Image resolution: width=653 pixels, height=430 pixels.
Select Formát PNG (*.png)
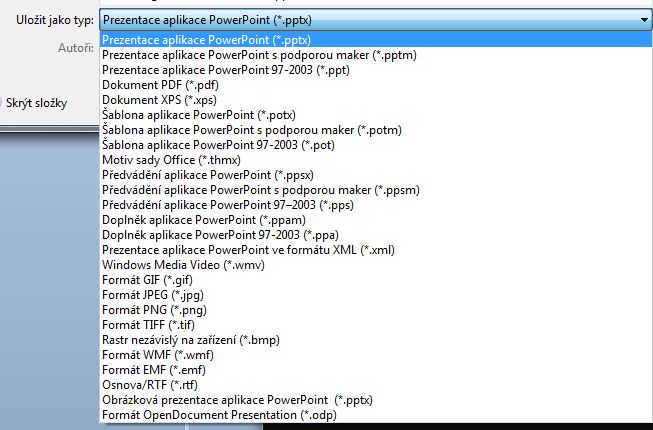(376, 310)
